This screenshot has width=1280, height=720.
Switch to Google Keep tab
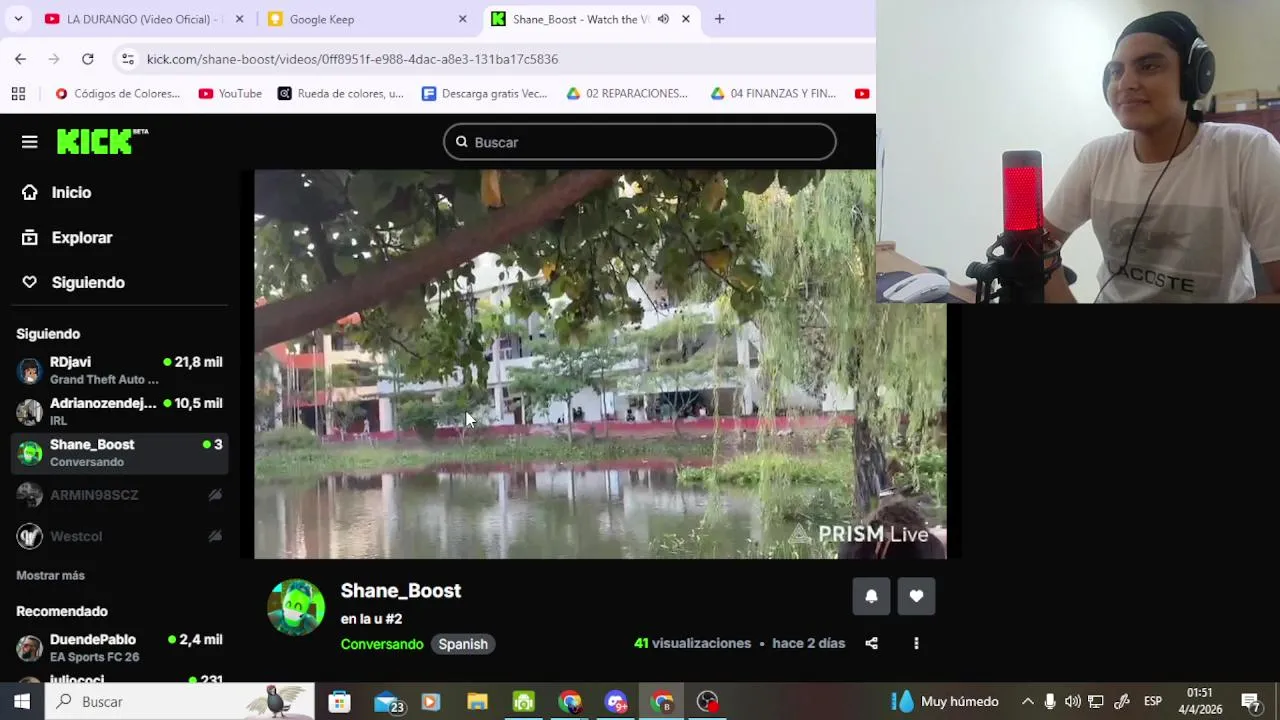[366, 19]
